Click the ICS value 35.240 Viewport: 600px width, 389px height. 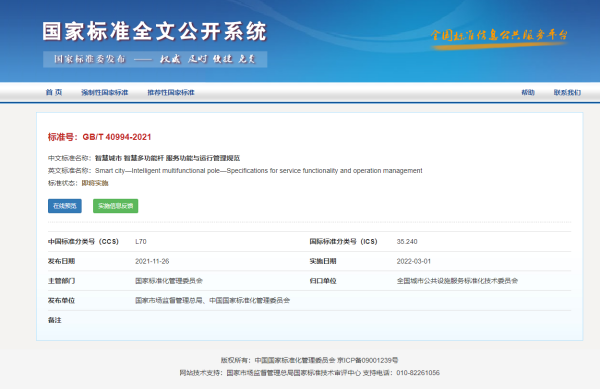(407, 241)
